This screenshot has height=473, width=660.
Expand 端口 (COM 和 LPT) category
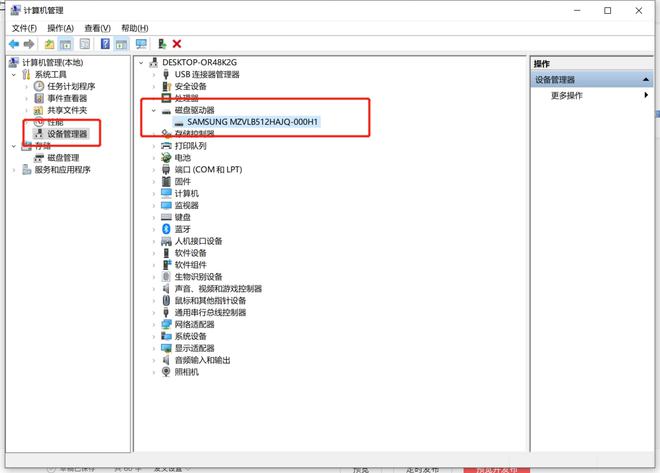coord(154,170)
